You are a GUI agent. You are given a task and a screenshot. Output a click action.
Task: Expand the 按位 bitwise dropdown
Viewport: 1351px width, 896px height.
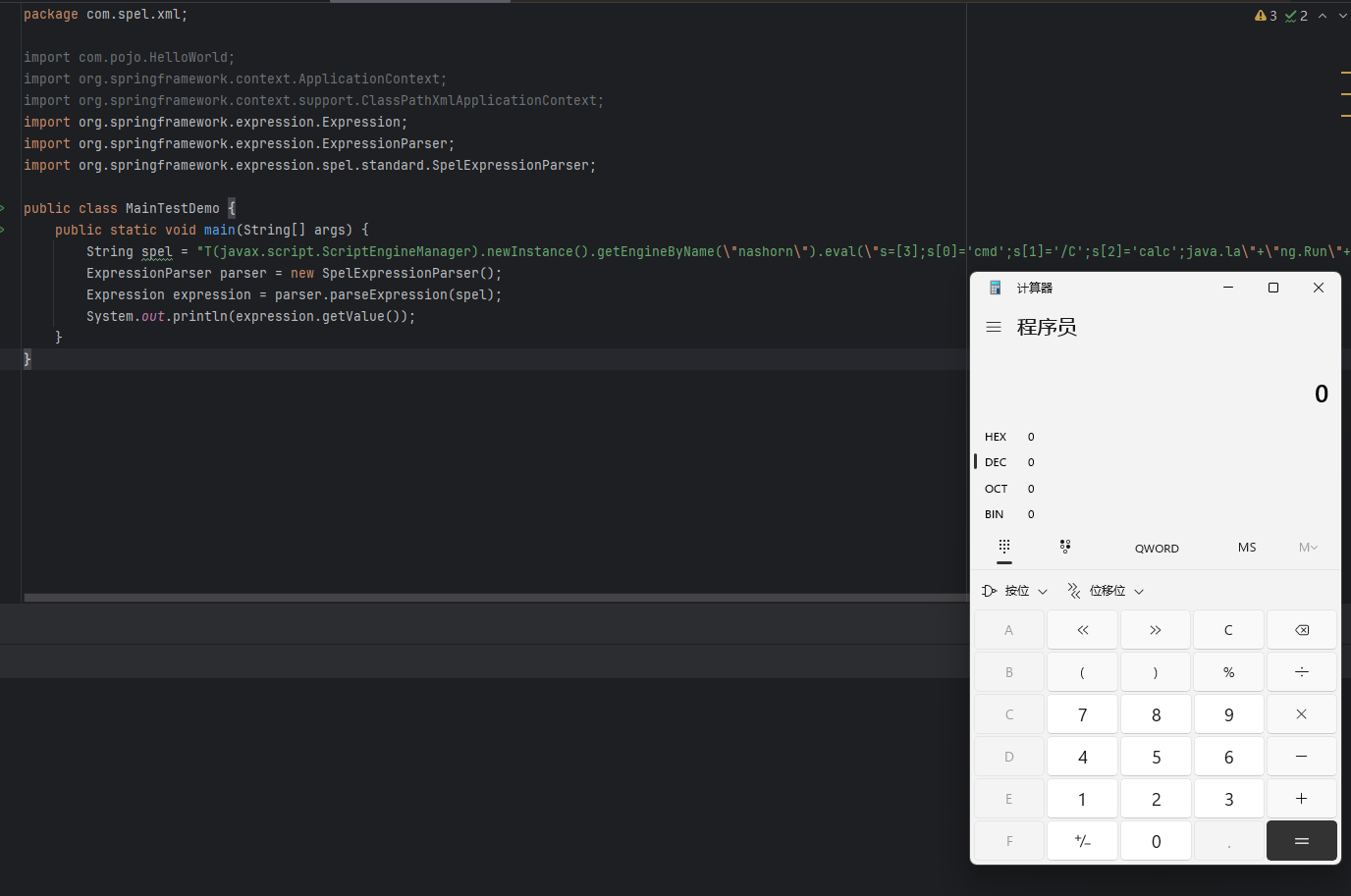[1015, 591]
